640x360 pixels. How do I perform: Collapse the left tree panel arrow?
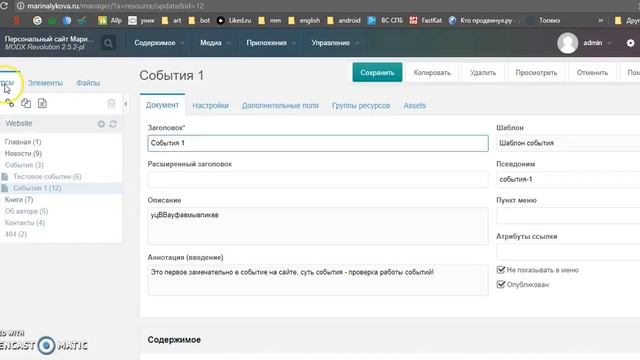pyautogui.click(x=125, y=104)
